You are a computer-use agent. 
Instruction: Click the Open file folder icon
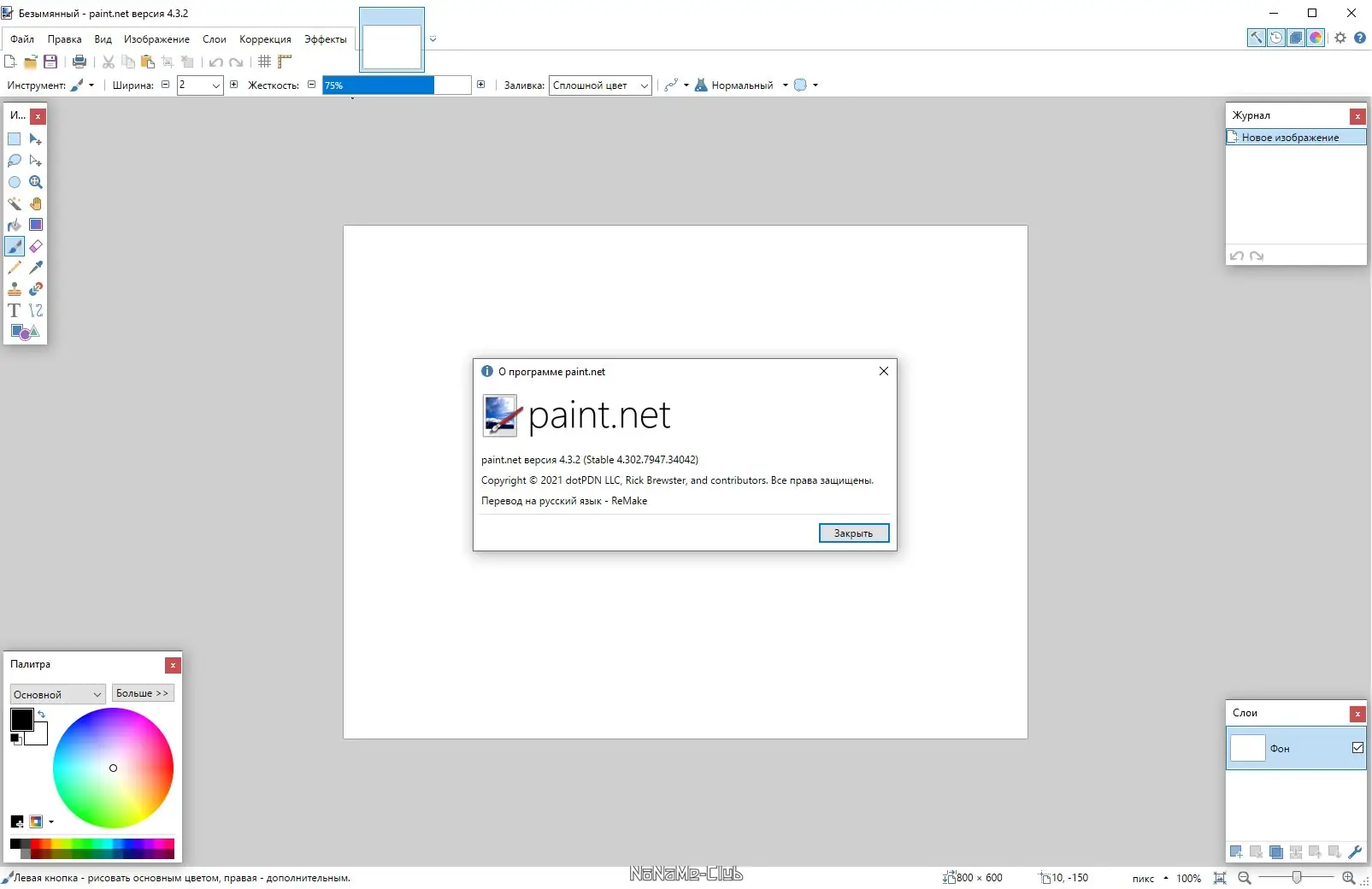pos(31,62)
